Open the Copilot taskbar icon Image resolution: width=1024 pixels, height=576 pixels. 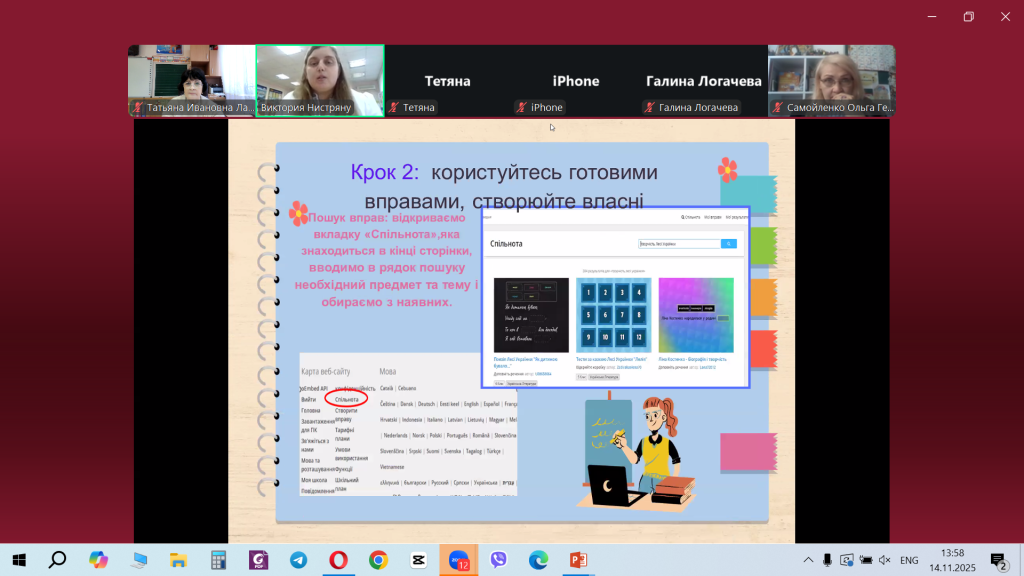98,559
